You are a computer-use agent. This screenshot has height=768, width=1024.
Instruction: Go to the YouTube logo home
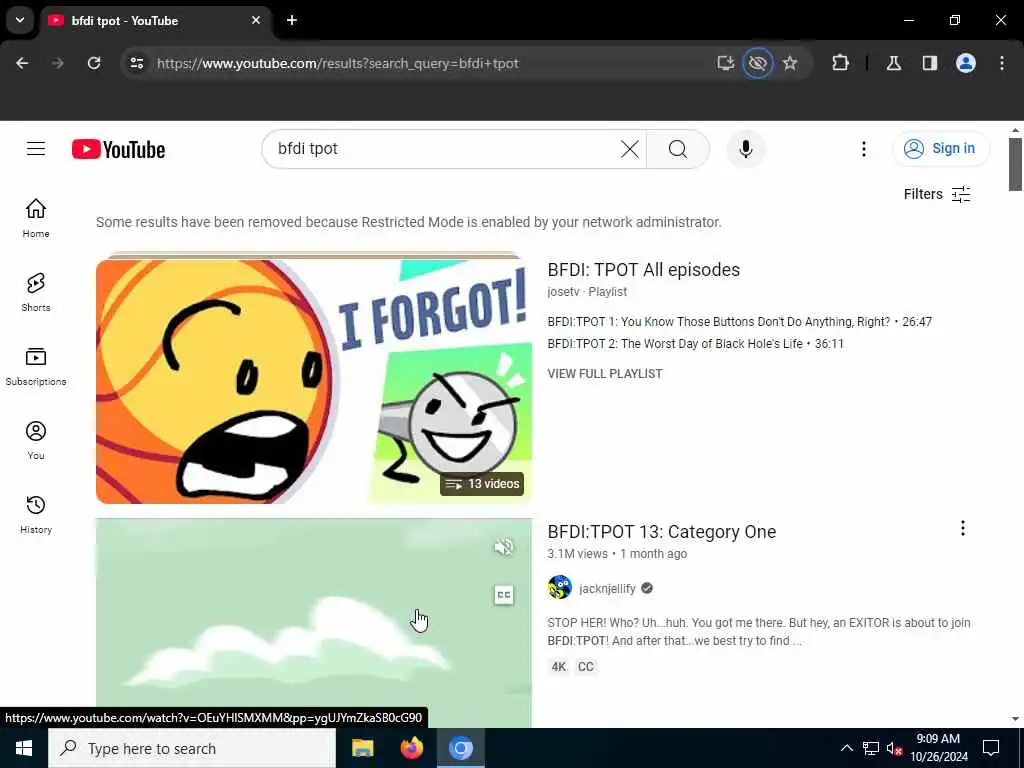118,150
